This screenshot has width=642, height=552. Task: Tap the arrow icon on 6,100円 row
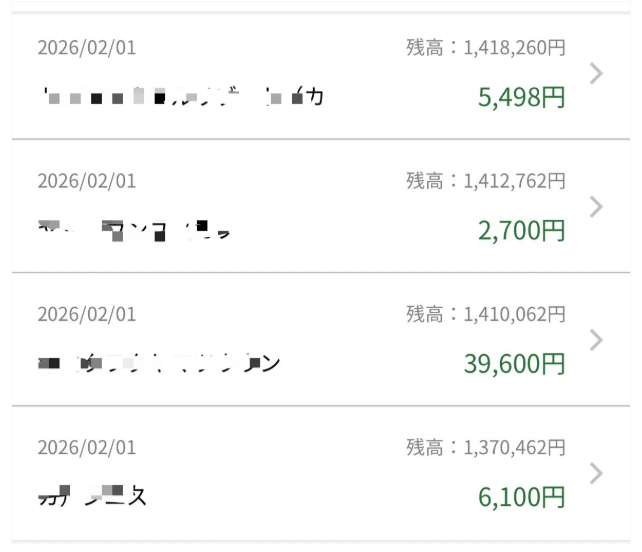[597, 473]
